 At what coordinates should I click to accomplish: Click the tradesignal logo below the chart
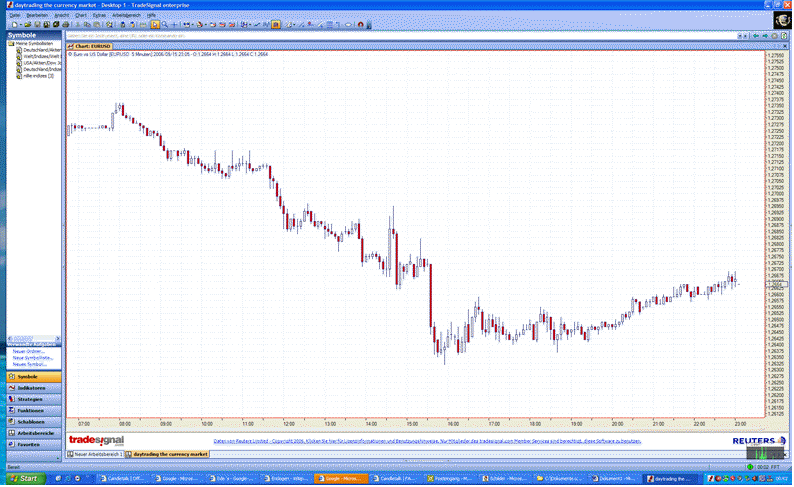click(x=96, y=439)
